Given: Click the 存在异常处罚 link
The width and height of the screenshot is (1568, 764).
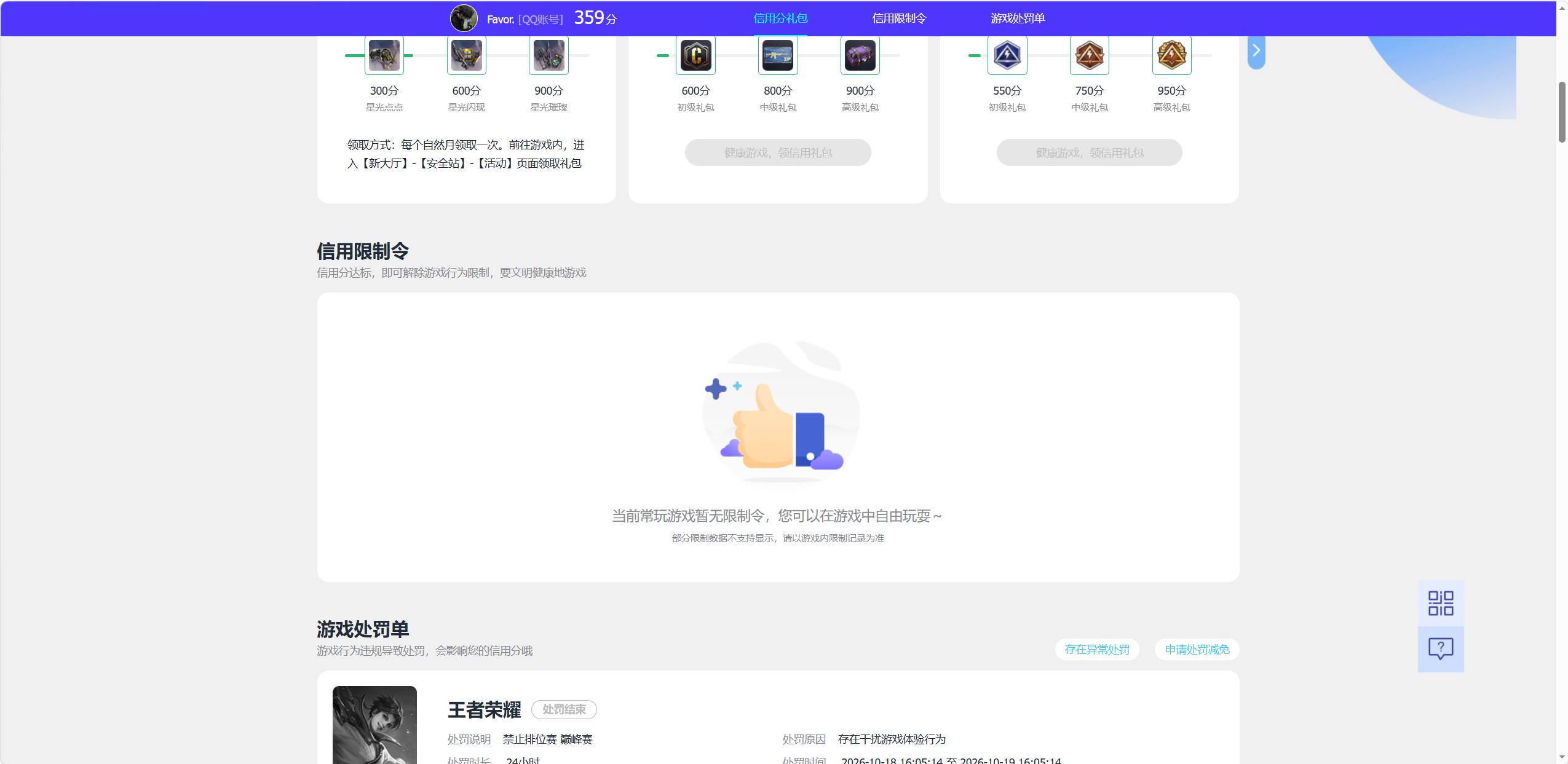Looking at the screenshot, I should click(x=1097, y=650).
